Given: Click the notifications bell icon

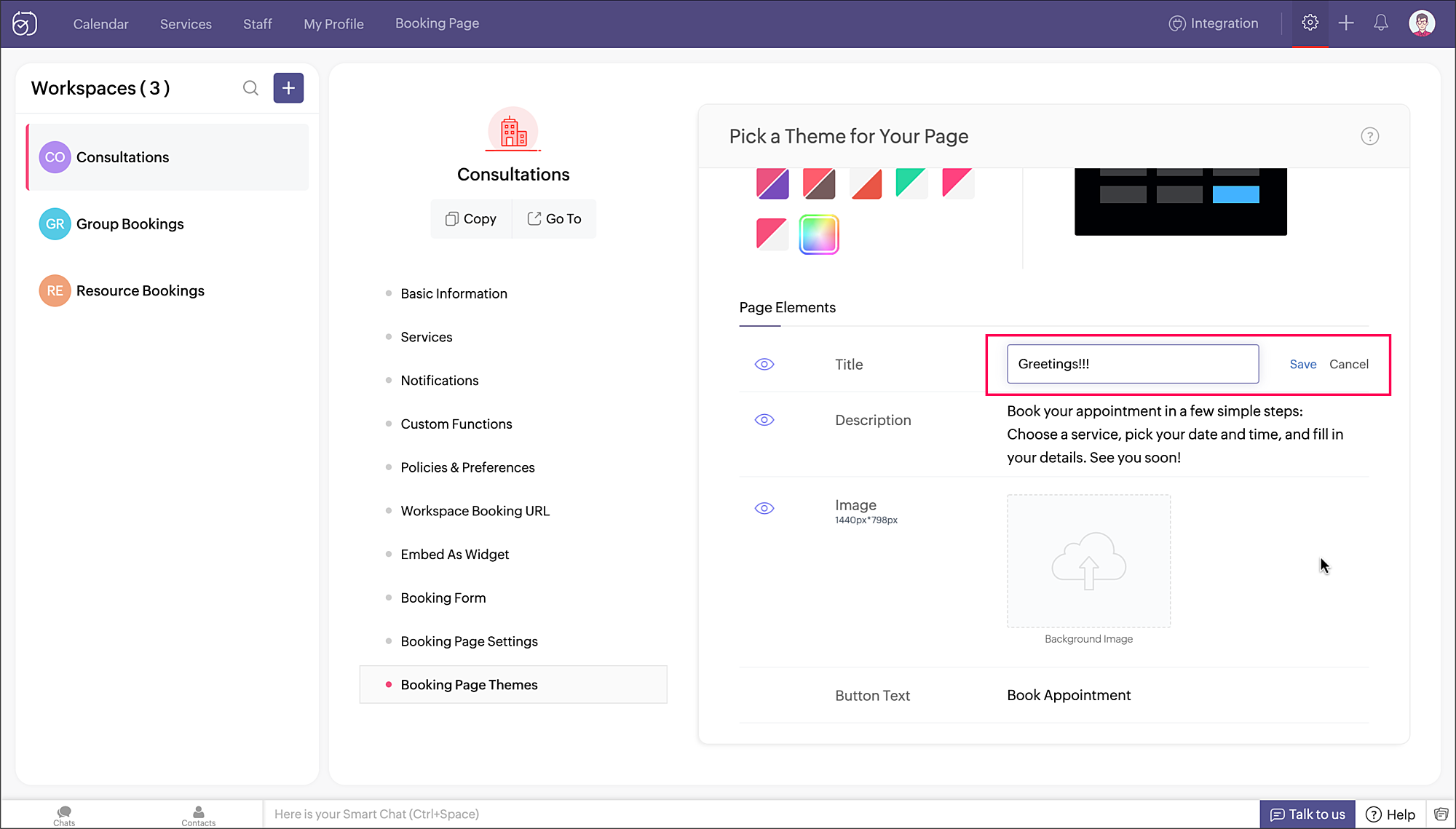Looking at the screenshot, I should [x=1381, y=23].
